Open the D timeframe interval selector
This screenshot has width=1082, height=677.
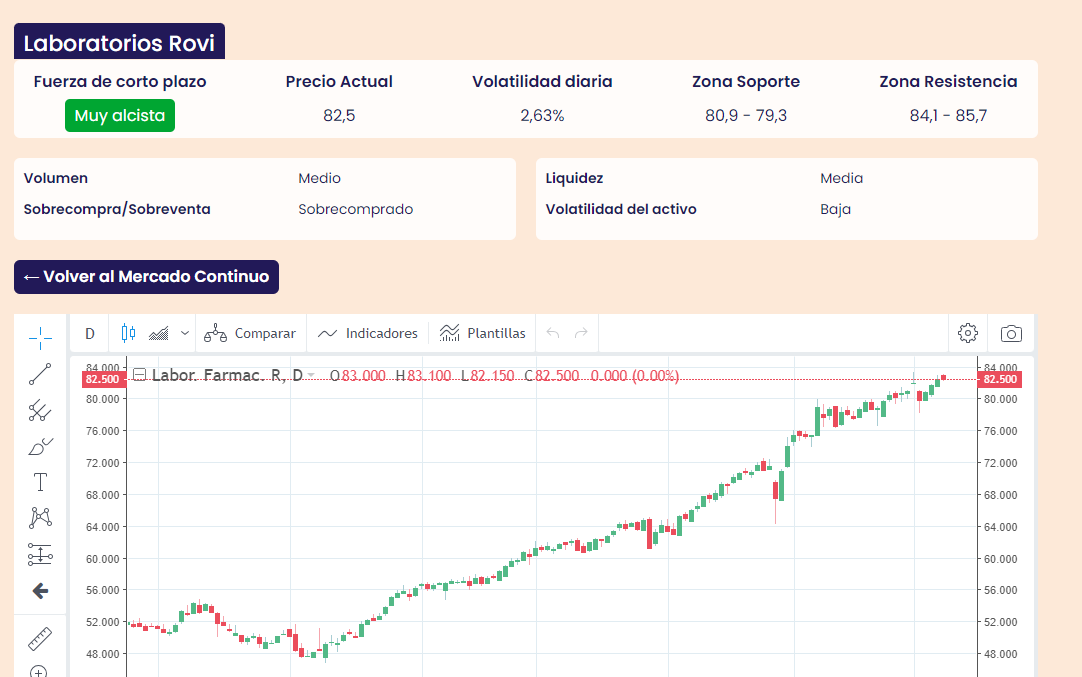coord(90,334)
